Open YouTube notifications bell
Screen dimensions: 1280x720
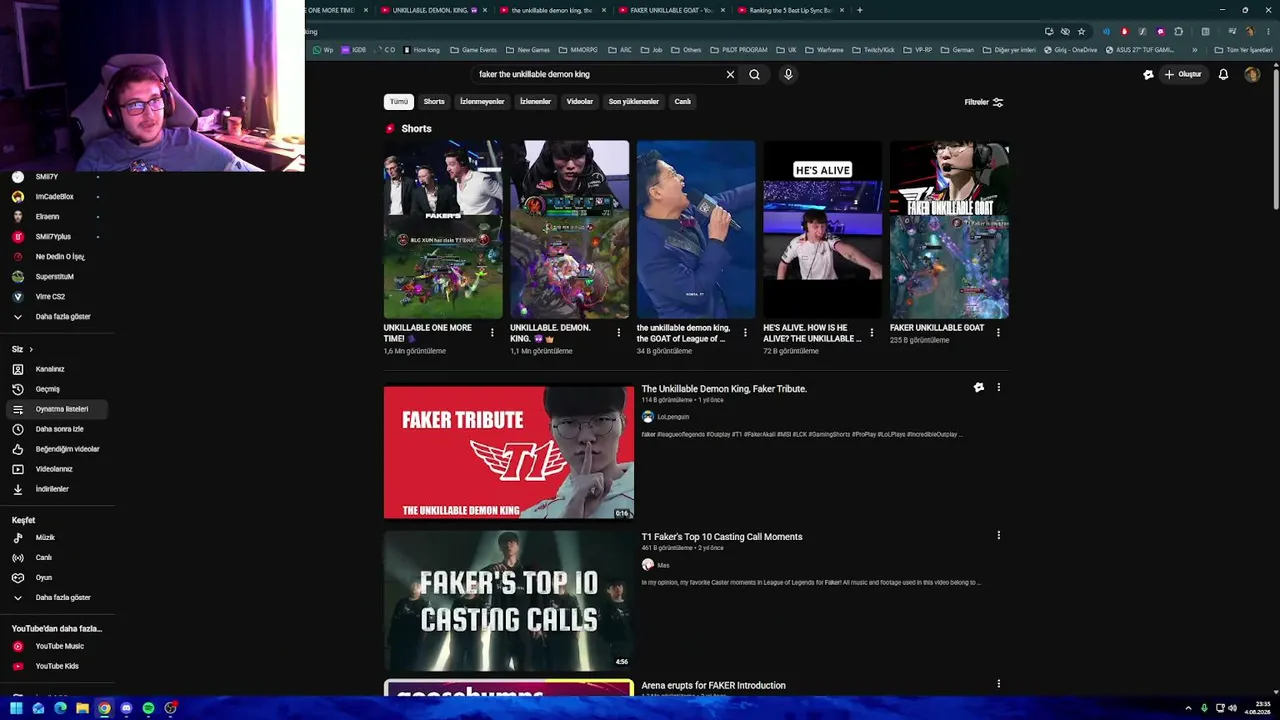1223,74
